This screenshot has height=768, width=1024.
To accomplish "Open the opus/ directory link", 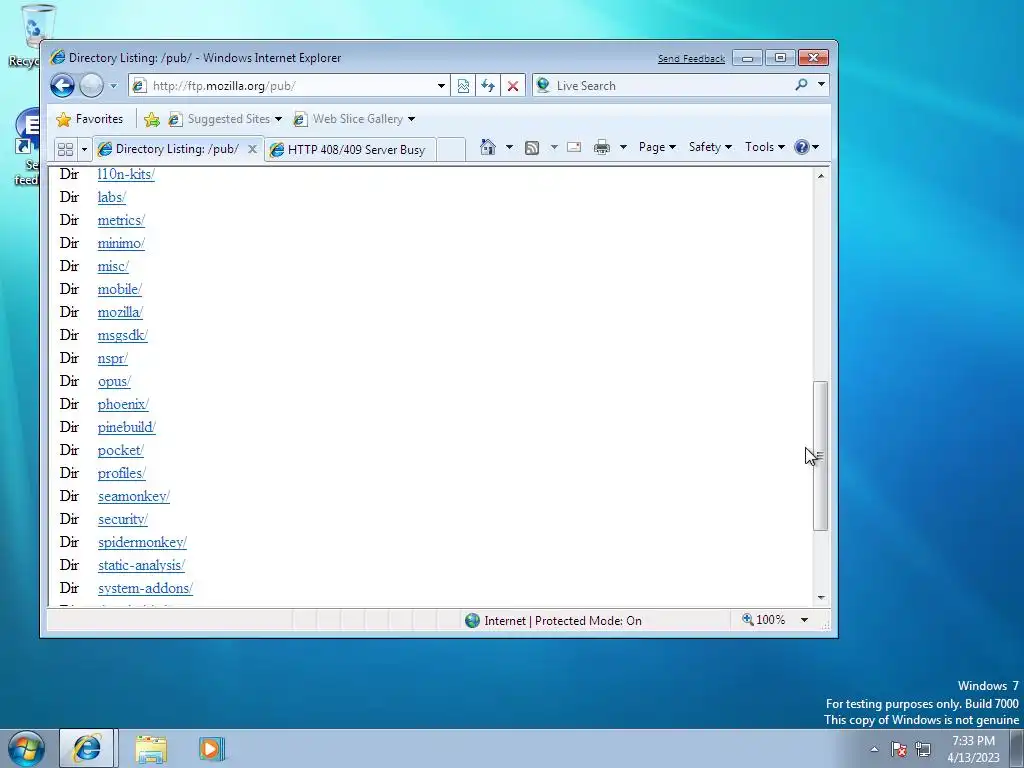I will [114, 381].
